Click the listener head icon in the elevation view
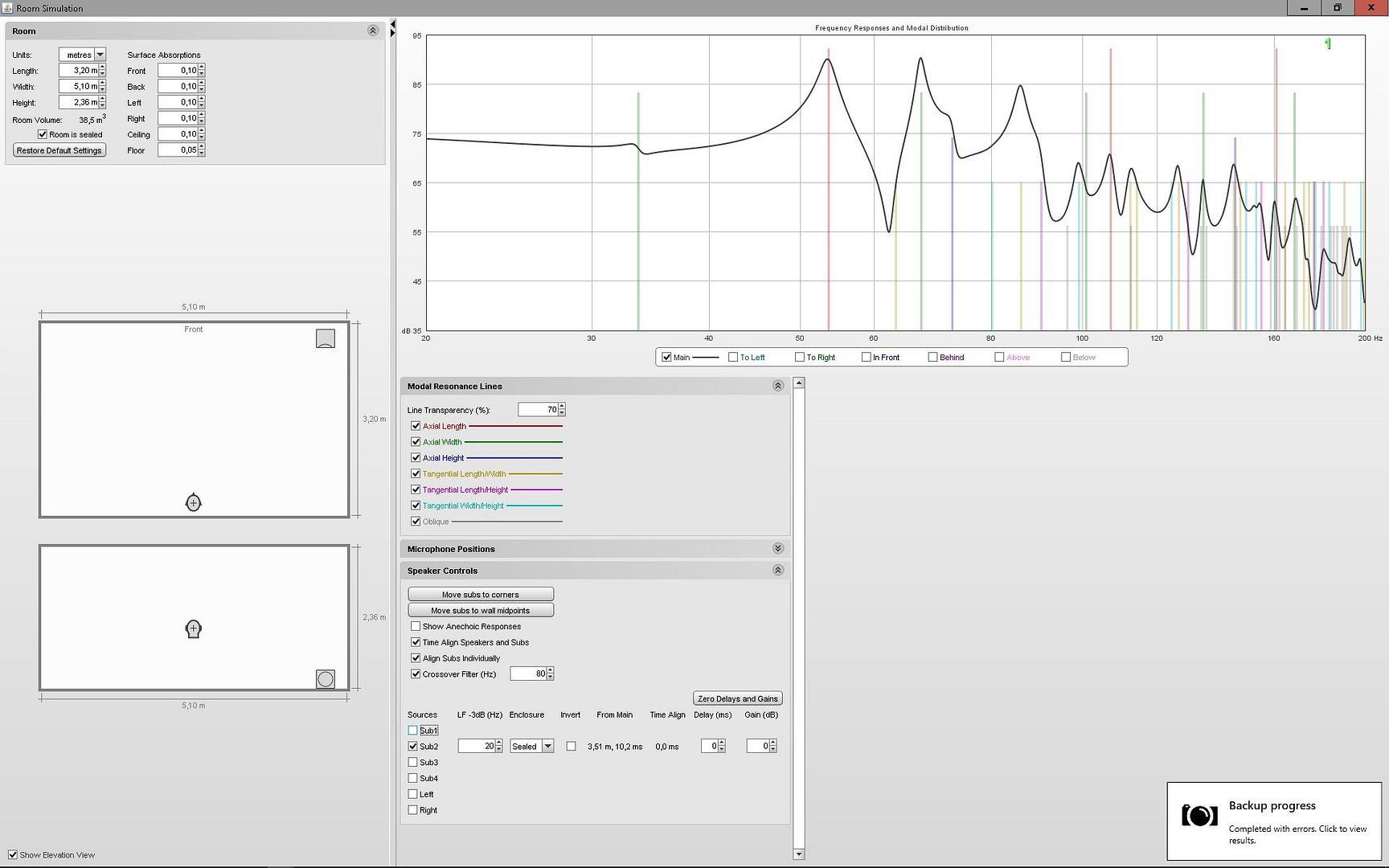This screenshot has height=868, width=1389. 193,629
